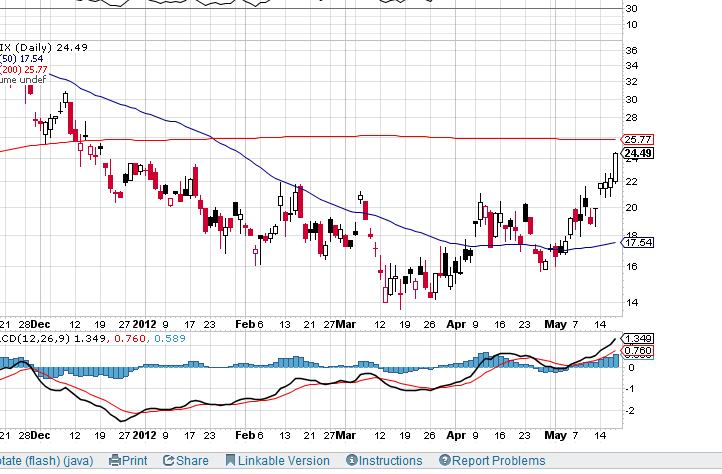The image size is (722, 474).
Task: Click the 2012 label on price chart date axis
Action: point(145,324)
